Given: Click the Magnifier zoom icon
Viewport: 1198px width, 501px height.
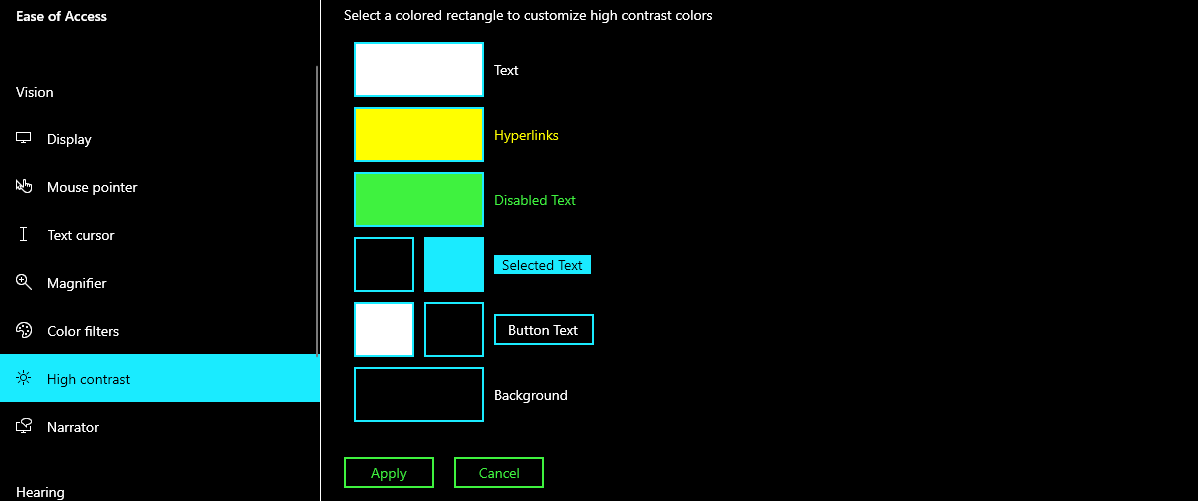Looking at the screenshot, I should [24, 283].
